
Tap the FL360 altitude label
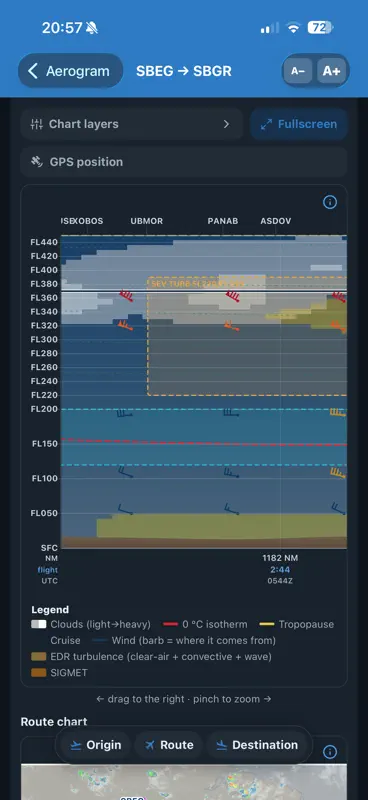[x=44, y=297]
